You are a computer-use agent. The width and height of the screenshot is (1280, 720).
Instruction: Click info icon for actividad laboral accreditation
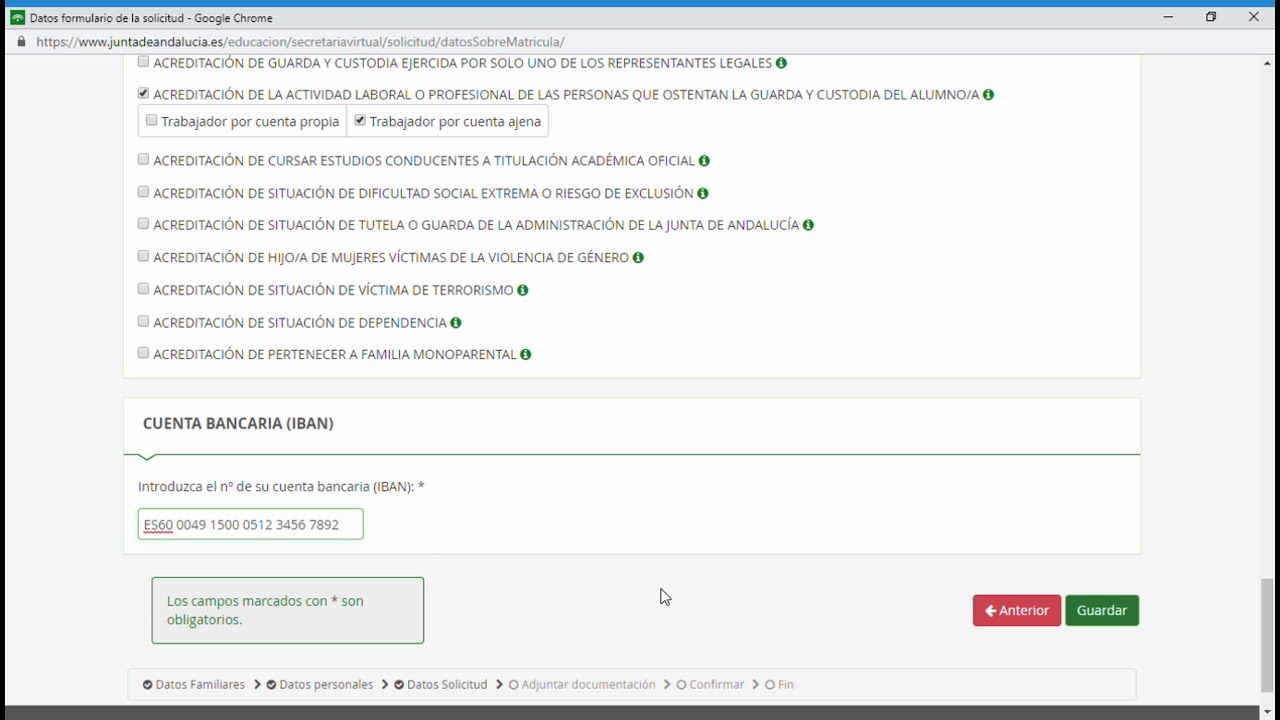click(988, 95)
